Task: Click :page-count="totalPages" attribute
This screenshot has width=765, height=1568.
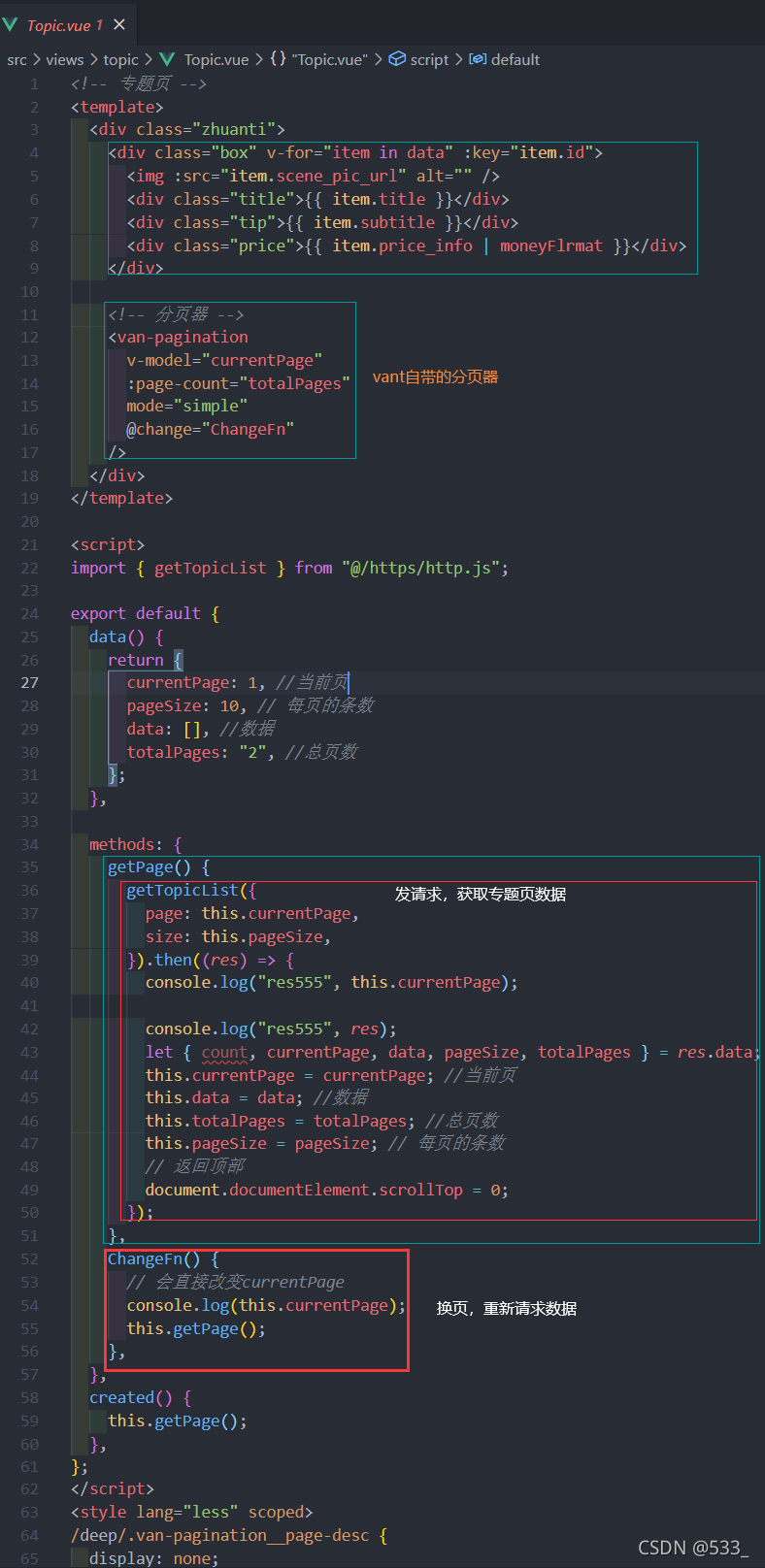Action: (x=239, y=384)
